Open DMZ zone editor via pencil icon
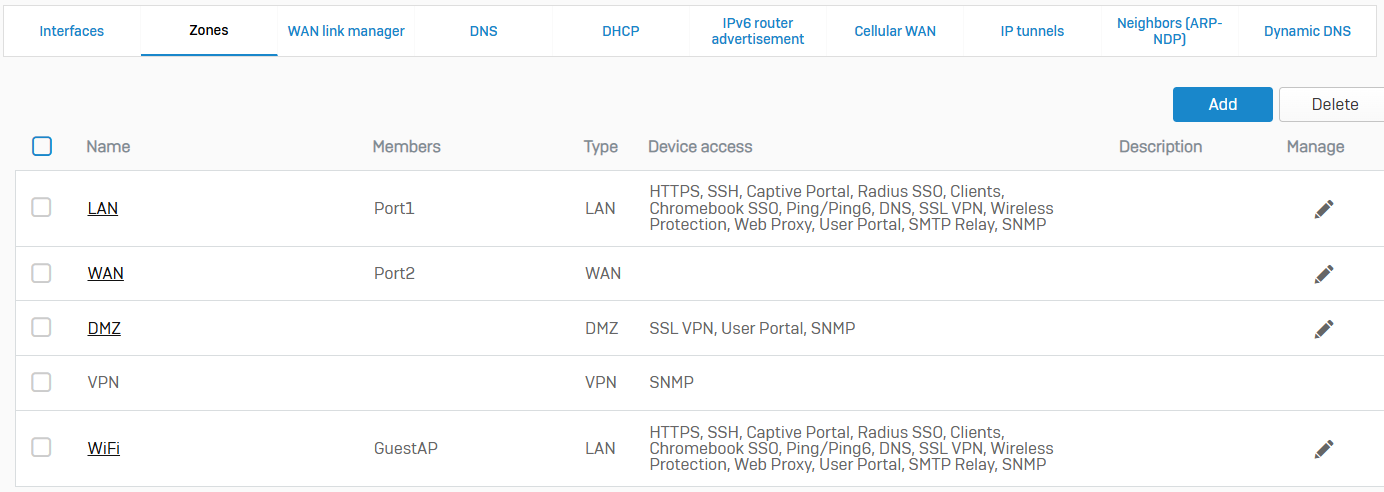 click(x=1324, y=328)
